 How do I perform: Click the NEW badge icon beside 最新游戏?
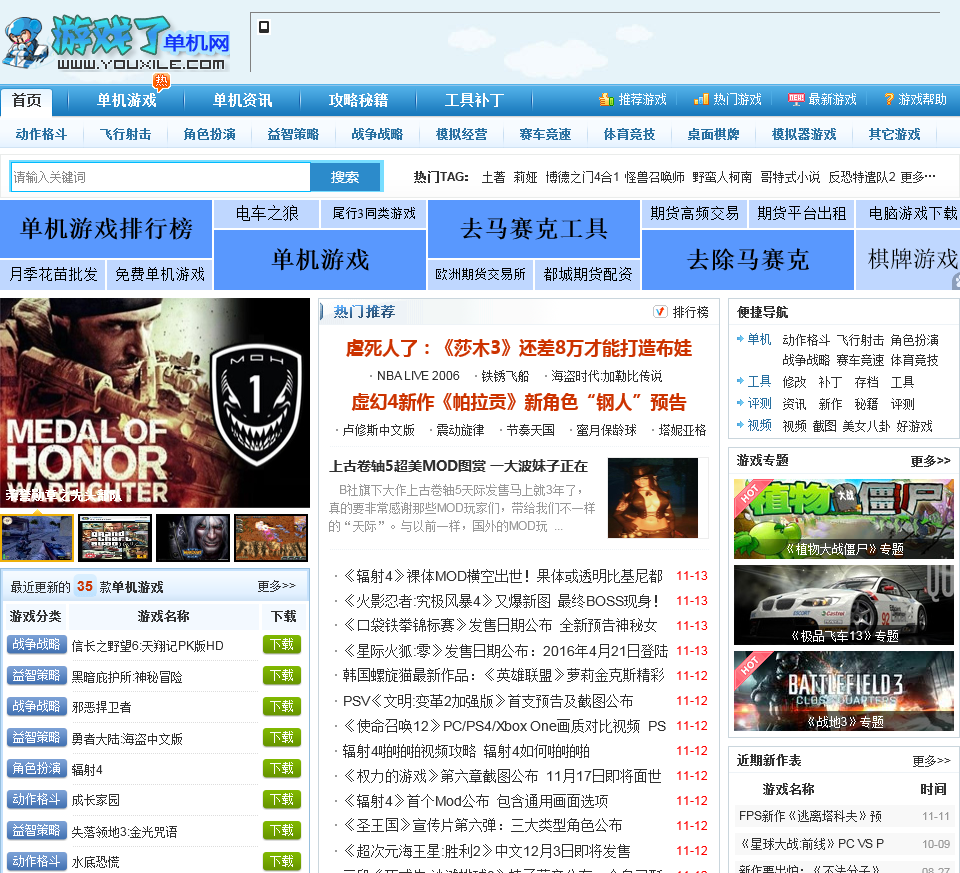tap(796, 99)
